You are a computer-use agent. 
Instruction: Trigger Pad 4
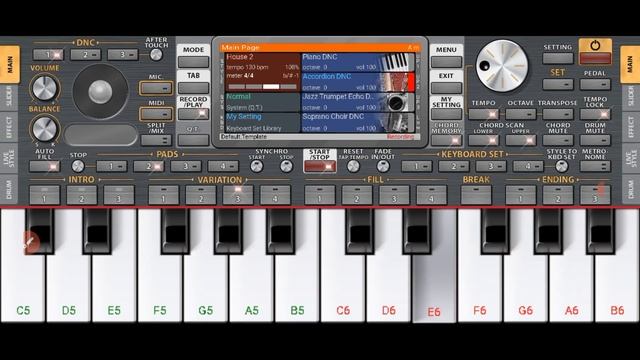(x=223, y=166)
